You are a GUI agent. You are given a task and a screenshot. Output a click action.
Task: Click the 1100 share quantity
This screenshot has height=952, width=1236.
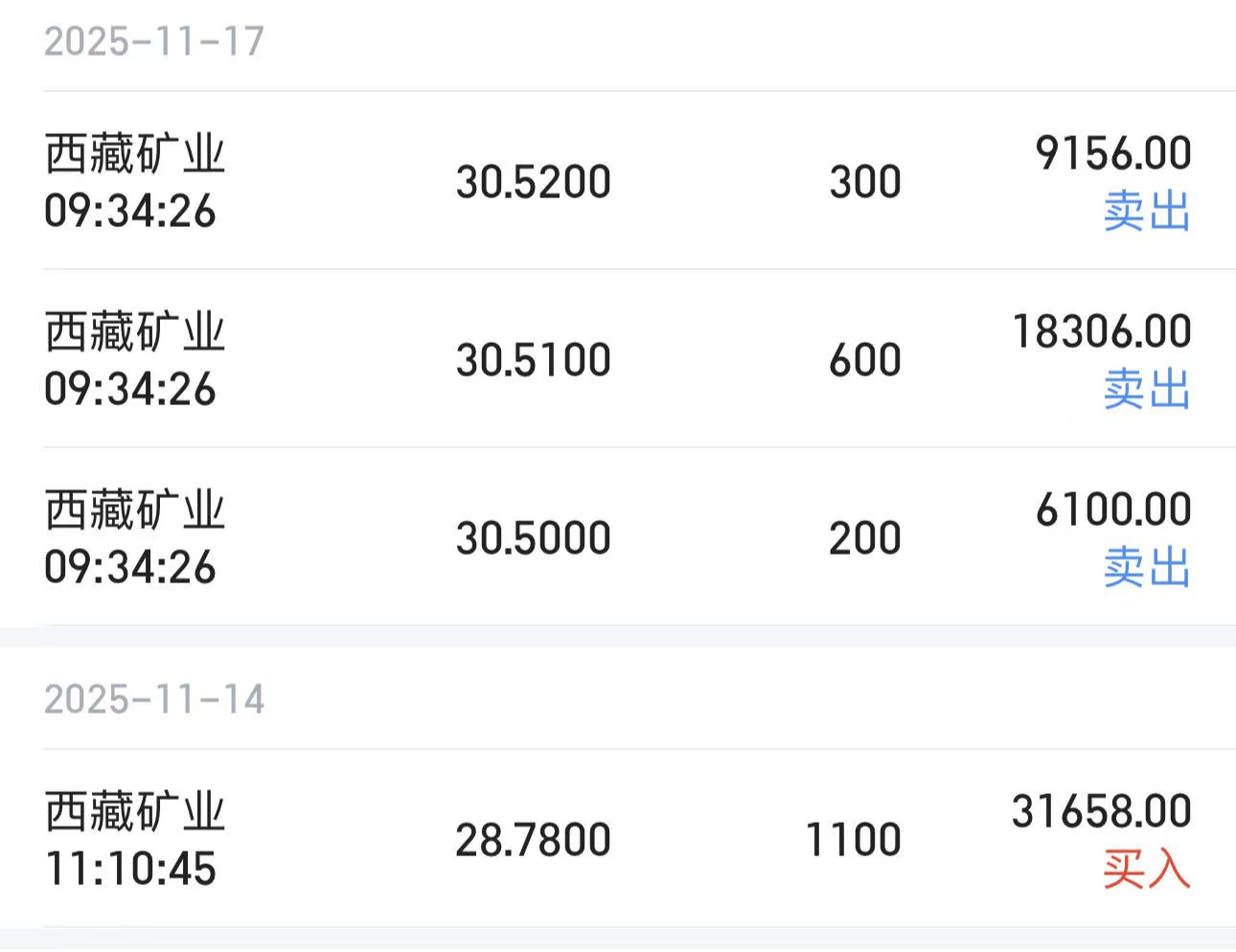click(x=853, y=840)
